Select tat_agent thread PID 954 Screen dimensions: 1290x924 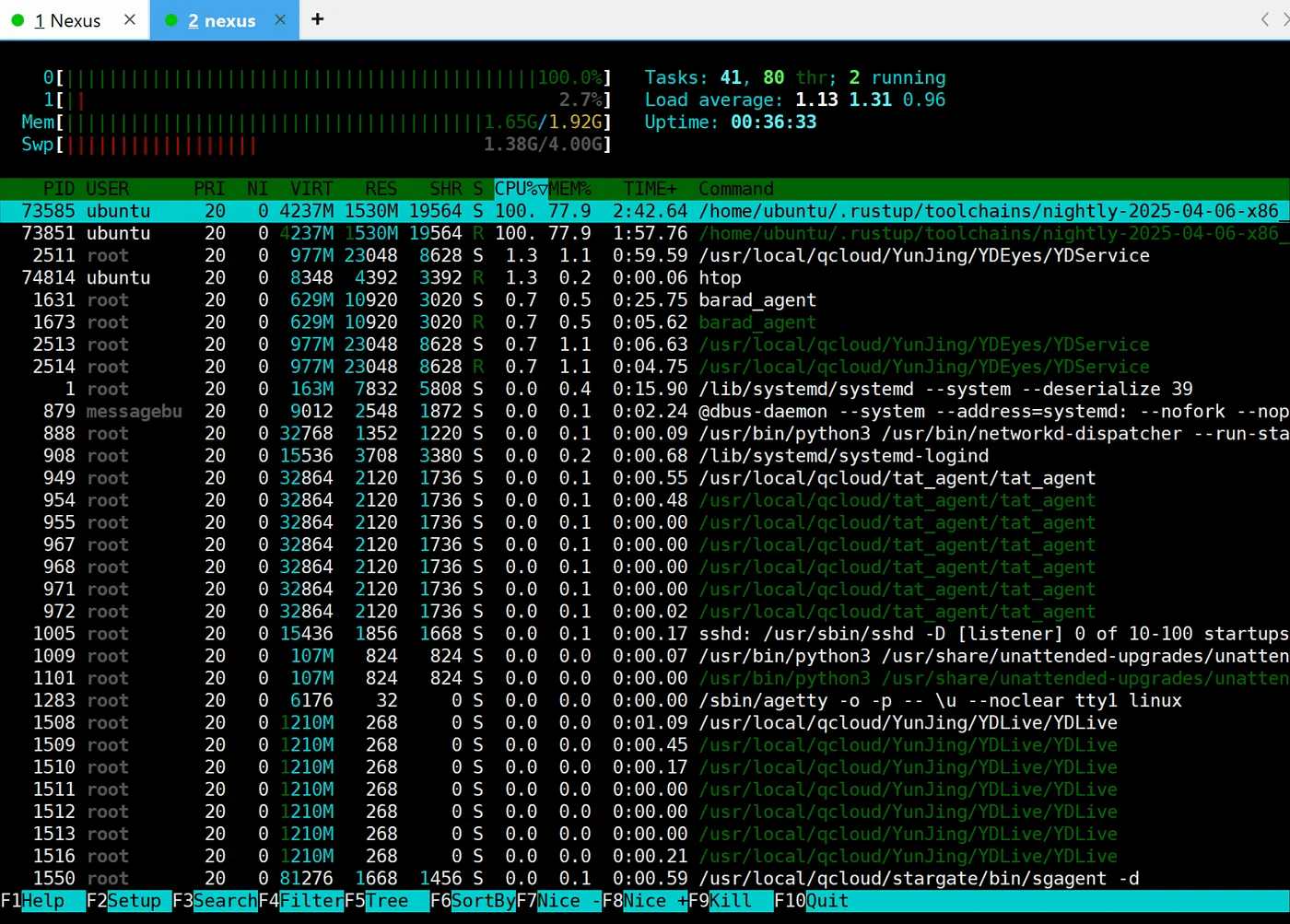coord(645,500)
